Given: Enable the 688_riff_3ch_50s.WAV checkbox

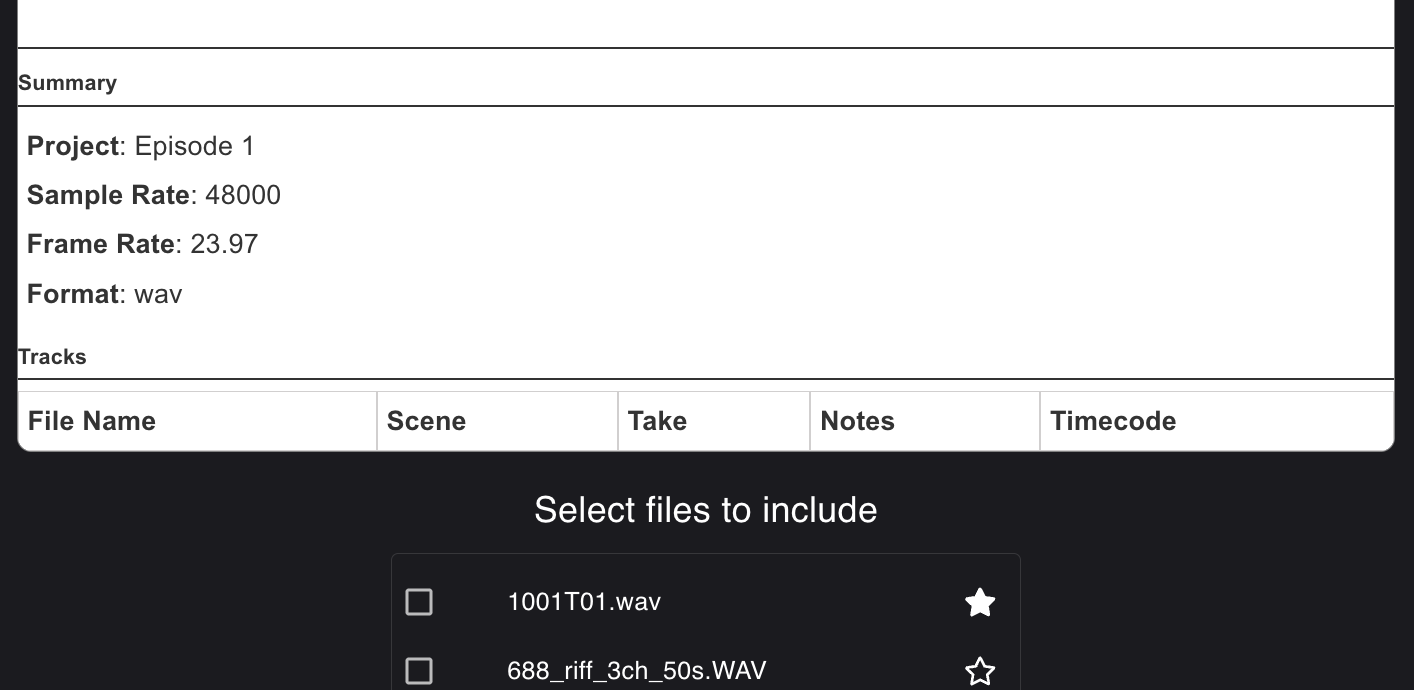Looking at the screenshot, I should click(x=419, y=671).
